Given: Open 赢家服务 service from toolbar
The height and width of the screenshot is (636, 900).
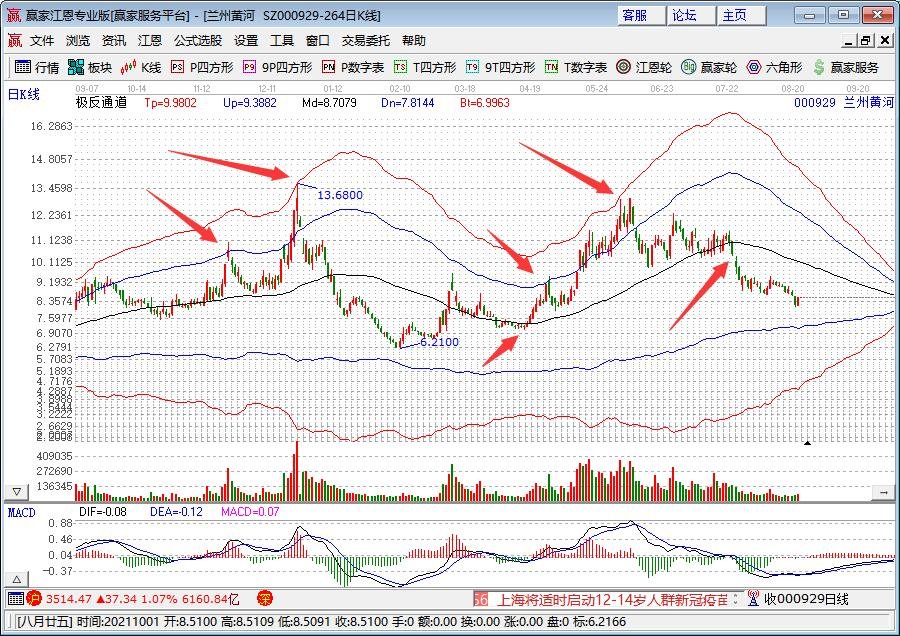Looking at the screenshot, I should point(845,67).
